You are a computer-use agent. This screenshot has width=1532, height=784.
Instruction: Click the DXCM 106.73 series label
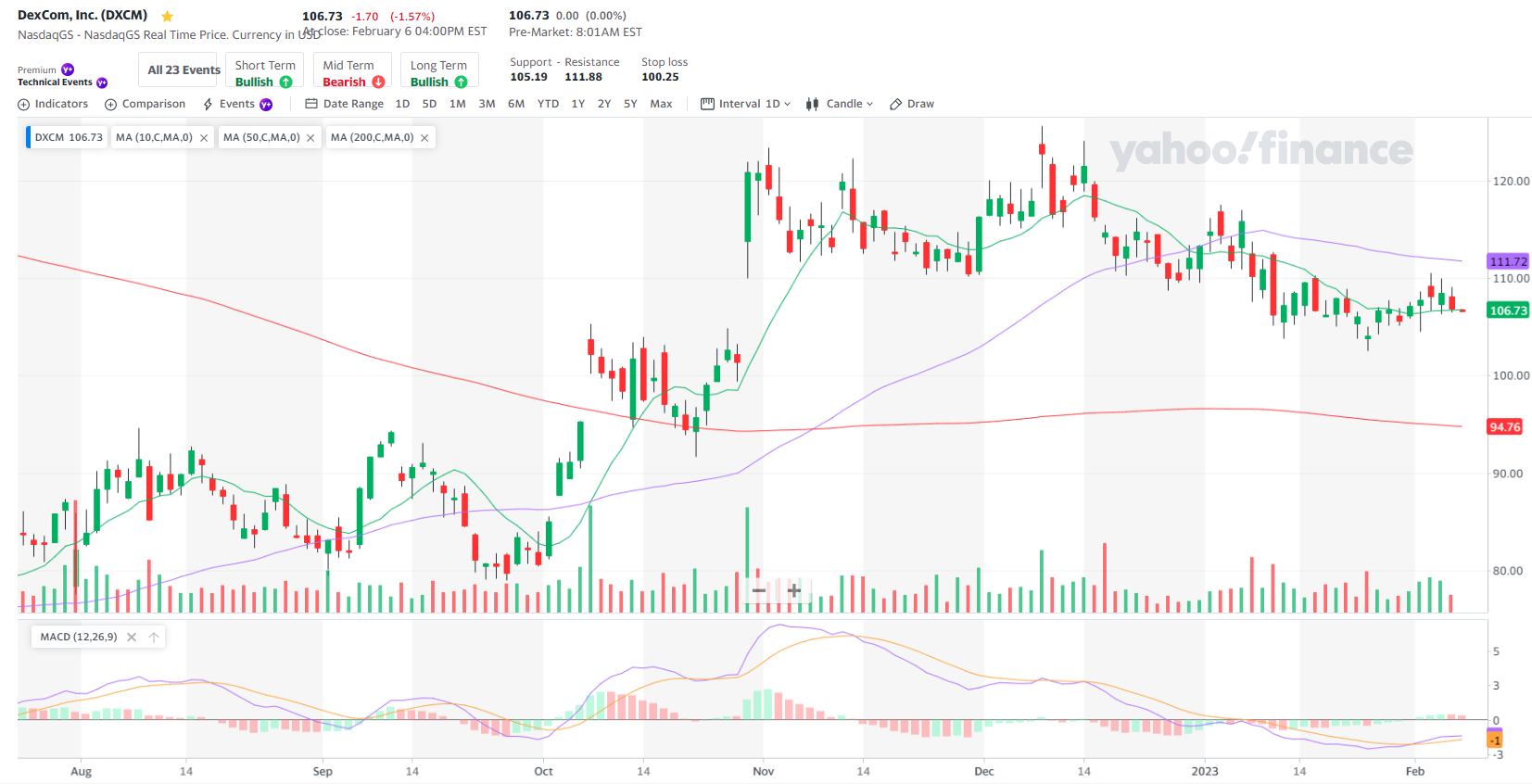[68, 137]
